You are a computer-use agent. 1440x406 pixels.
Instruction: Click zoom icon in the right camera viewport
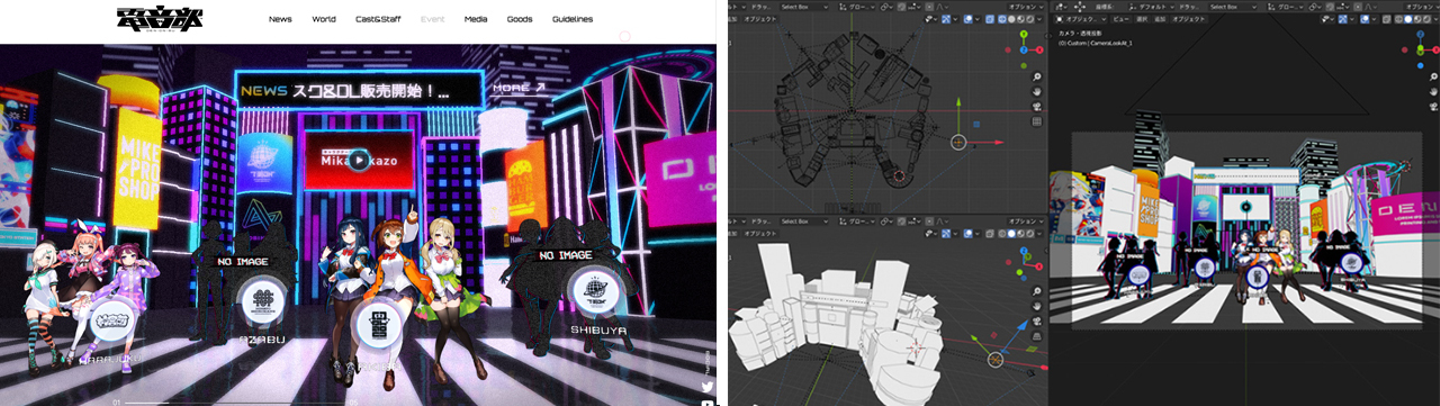coord(1434,76)
